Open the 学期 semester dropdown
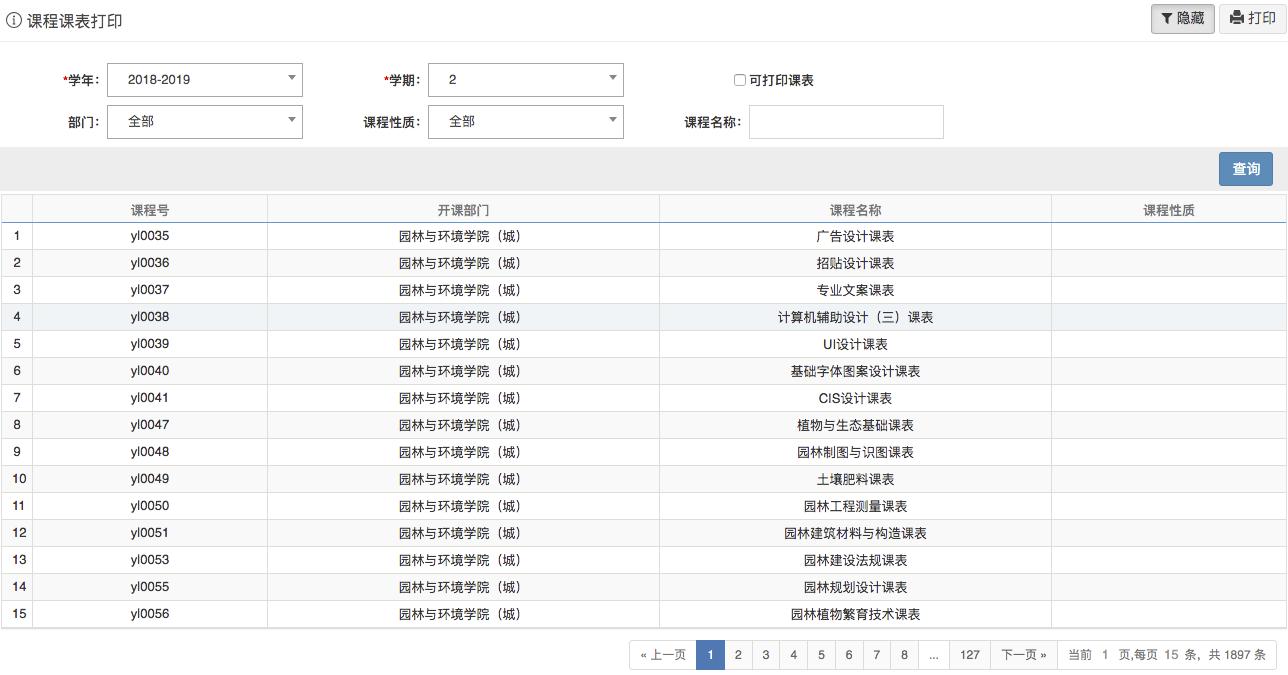Image resolution: width=1288 pixels, height=675 pixels. [x=612, y=79]
